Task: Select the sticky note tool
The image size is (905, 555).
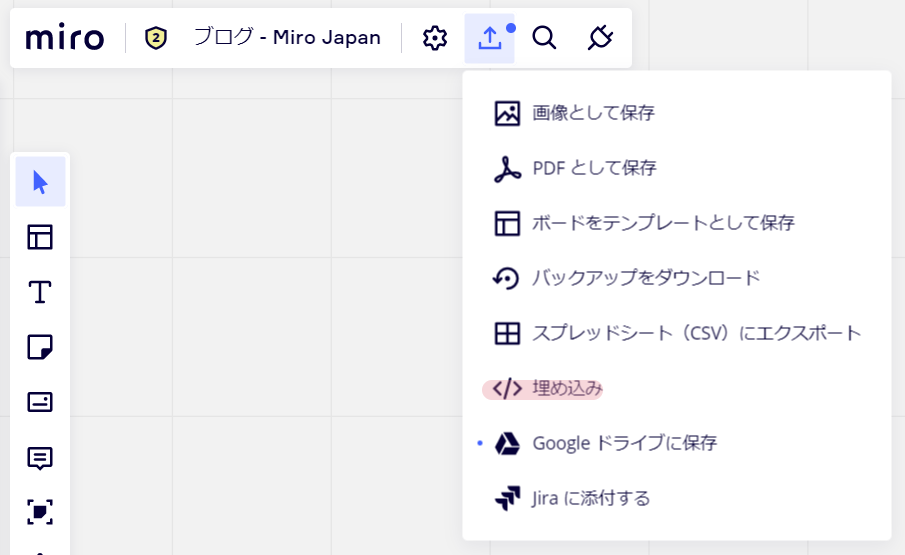Action: pos(40,347)
